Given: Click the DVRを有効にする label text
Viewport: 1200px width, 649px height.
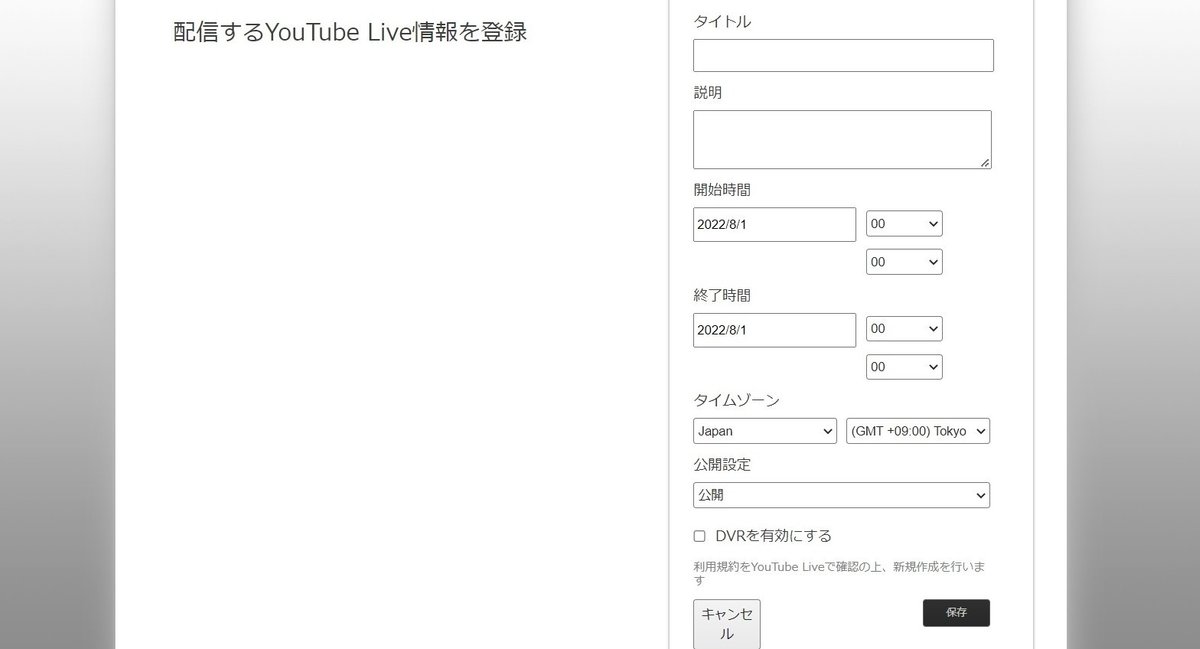Looking at the screenshot, I should click(x=773, y=536).
